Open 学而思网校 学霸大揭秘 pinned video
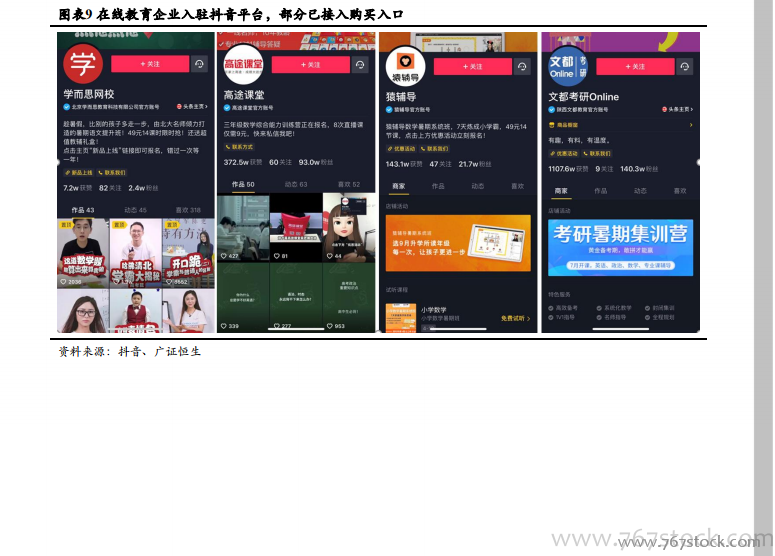The height and width of the screenshot is (556, 775). point(136,254)
